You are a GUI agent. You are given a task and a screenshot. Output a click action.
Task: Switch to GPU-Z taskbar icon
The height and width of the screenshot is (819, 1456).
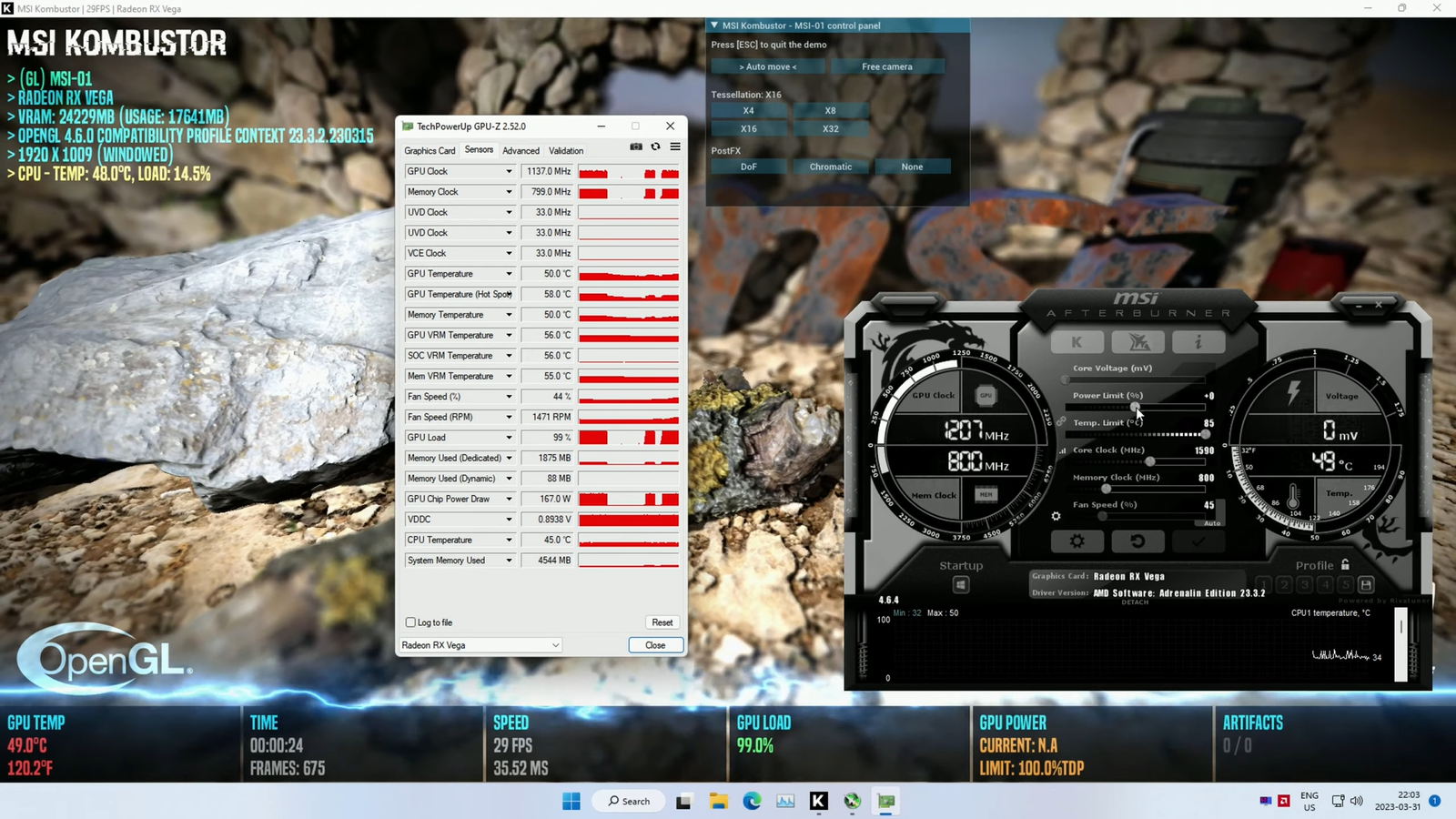pos(886,801)
